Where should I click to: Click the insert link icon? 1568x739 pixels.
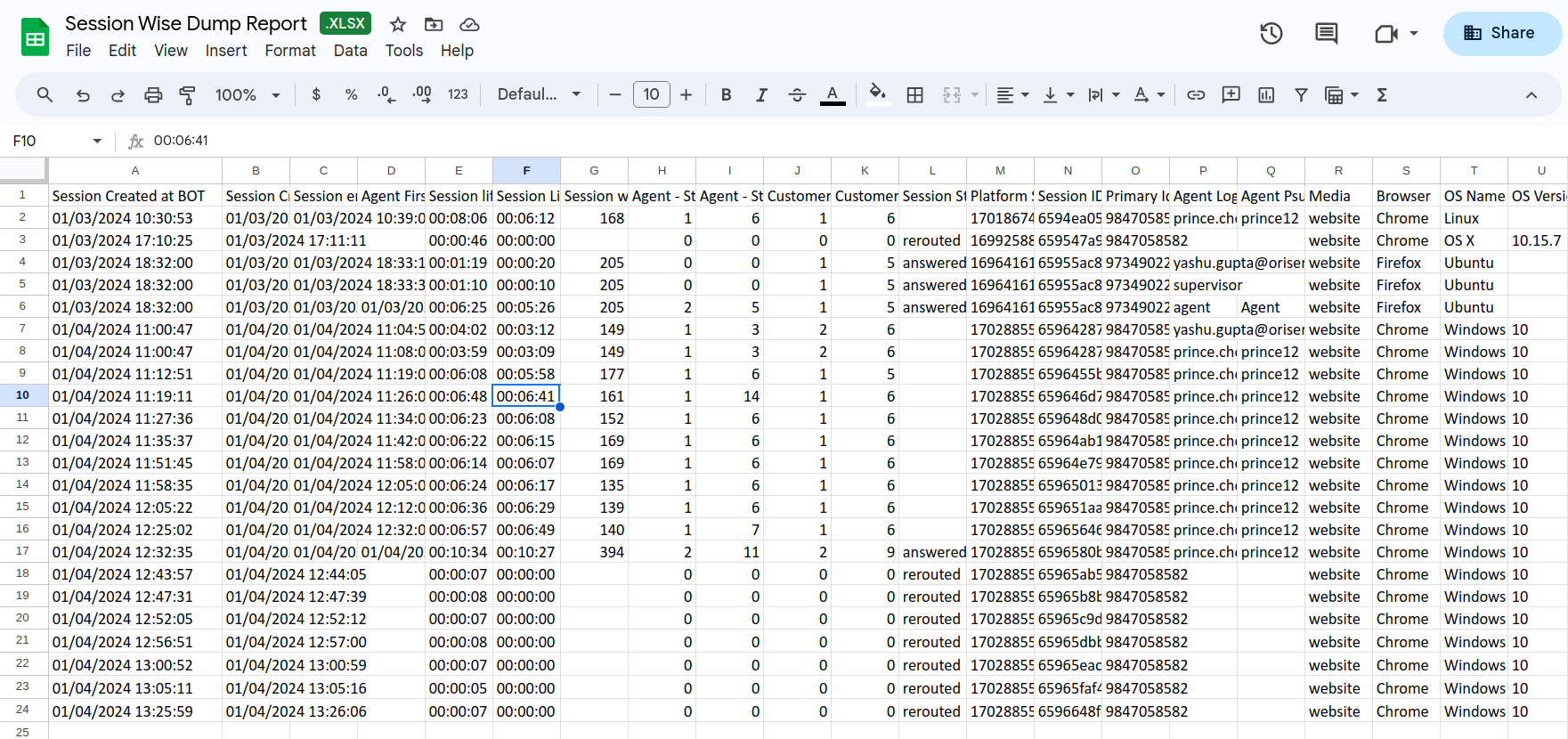click(x=1196, y=95)
